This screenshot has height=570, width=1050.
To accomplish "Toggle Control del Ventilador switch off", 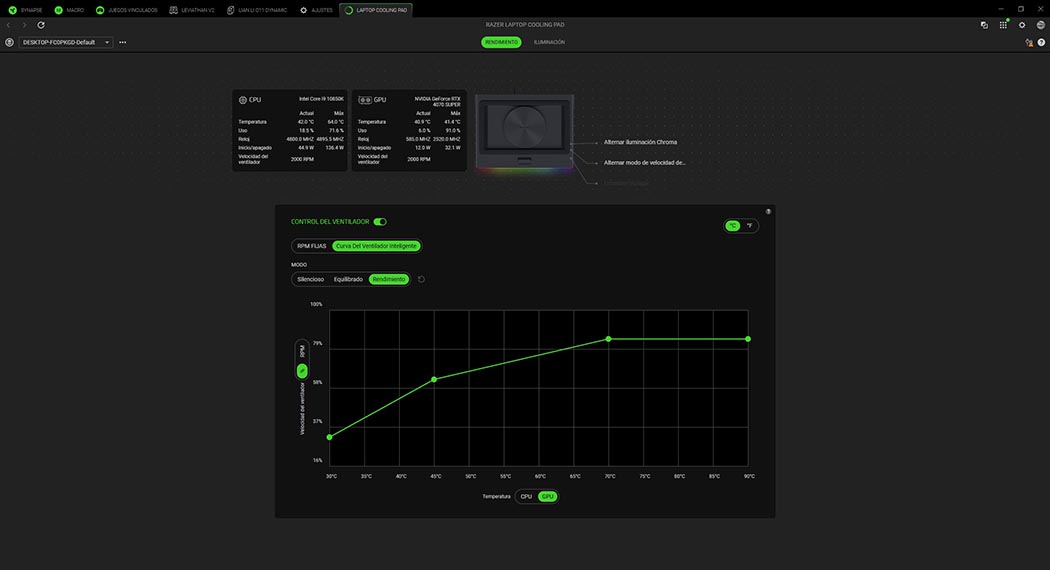I will pyautogui.click(x=380, y=222).
